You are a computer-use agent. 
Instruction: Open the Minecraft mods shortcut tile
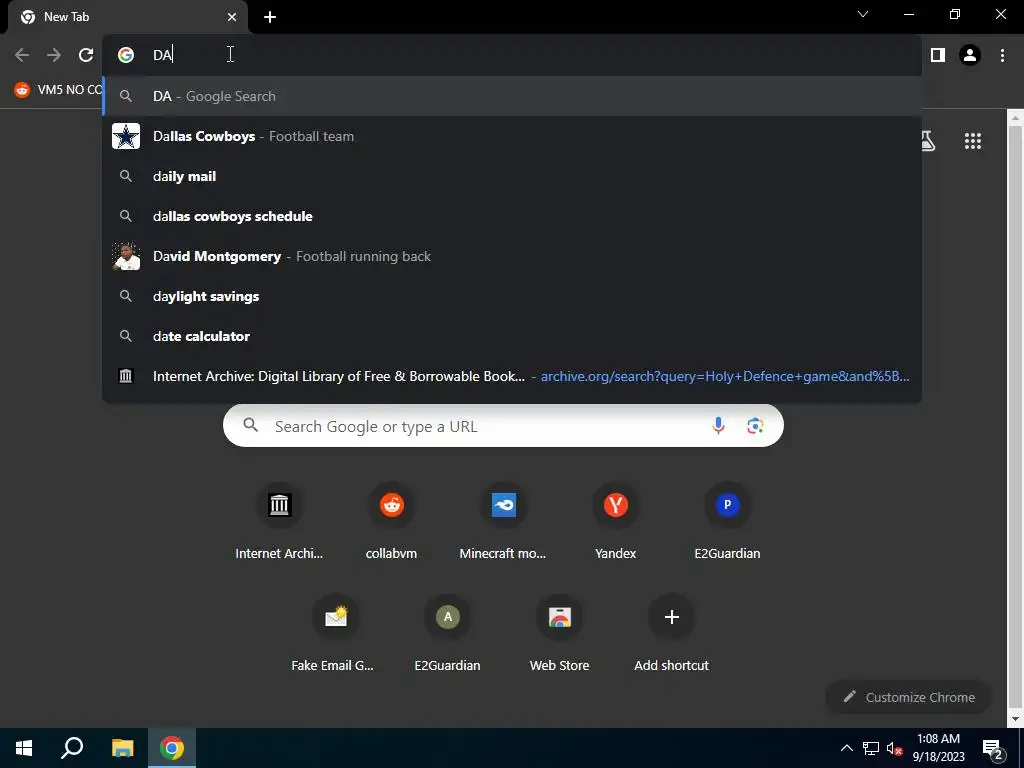pyautogui.click(x=503, y=523)
